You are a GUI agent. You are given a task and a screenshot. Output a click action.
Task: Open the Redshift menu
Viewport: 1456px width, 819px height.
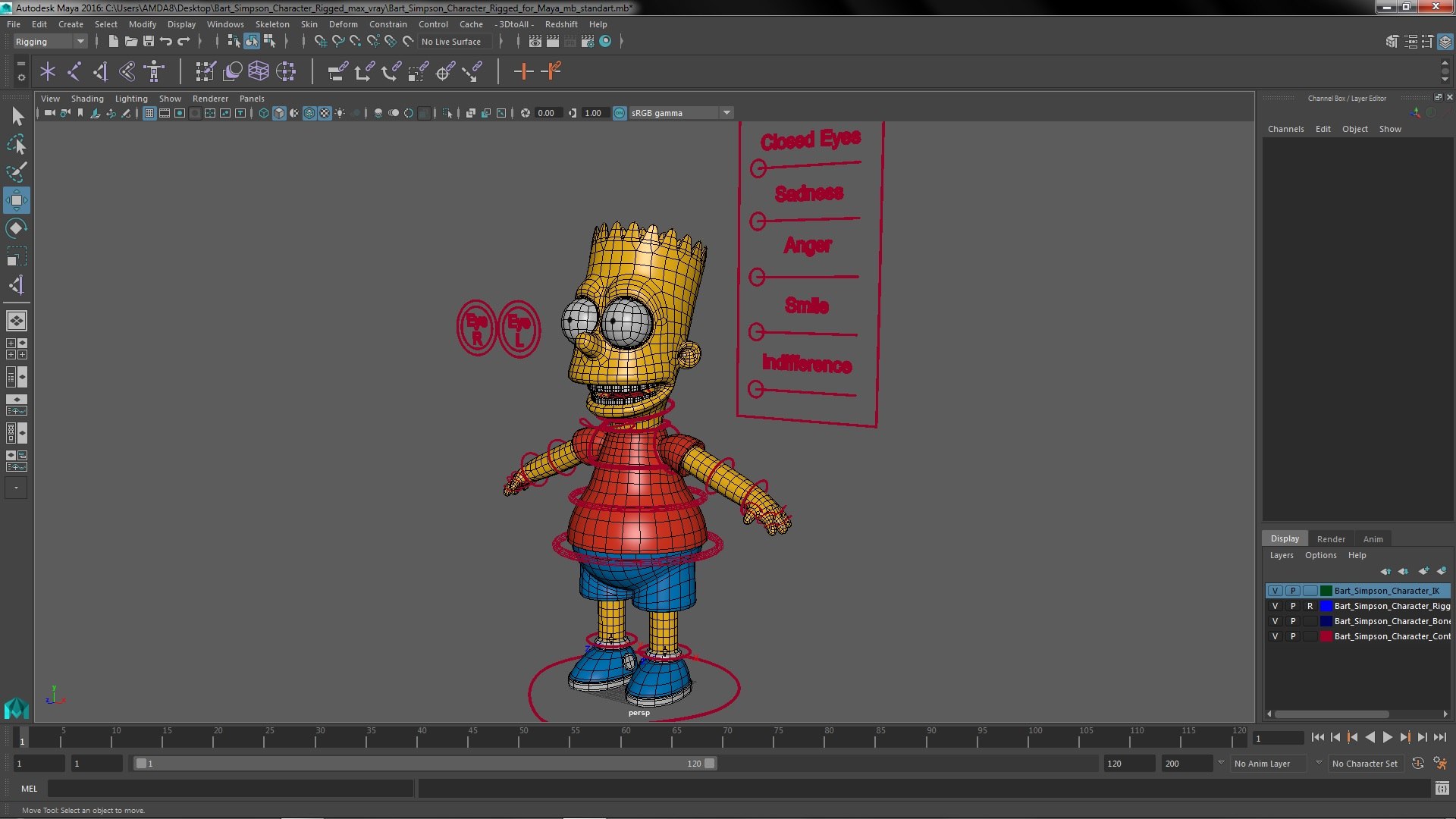click(x=561, y=24)
